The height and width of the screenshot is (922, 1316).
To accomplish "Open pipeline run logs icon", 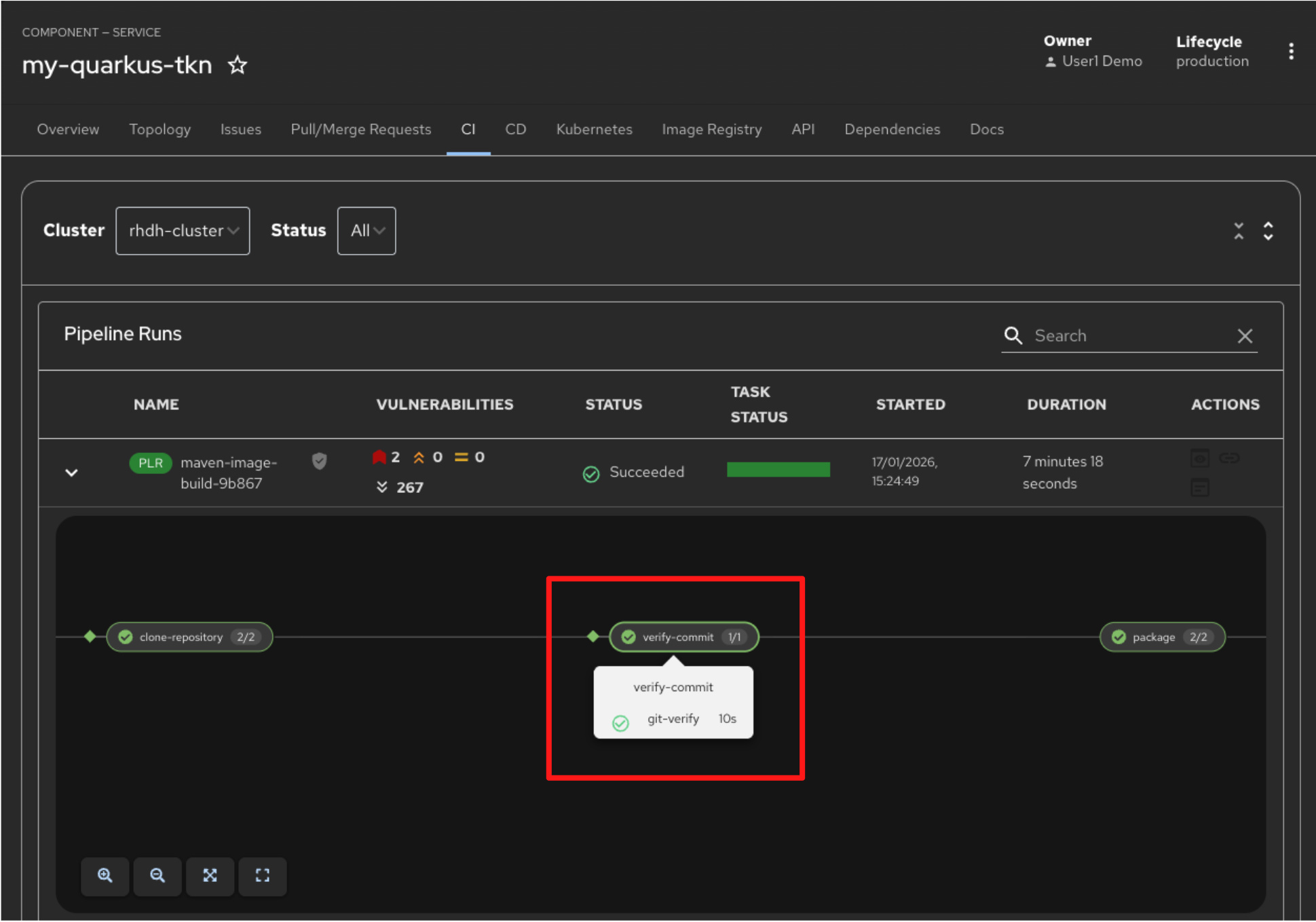I will click(1199, 487).
